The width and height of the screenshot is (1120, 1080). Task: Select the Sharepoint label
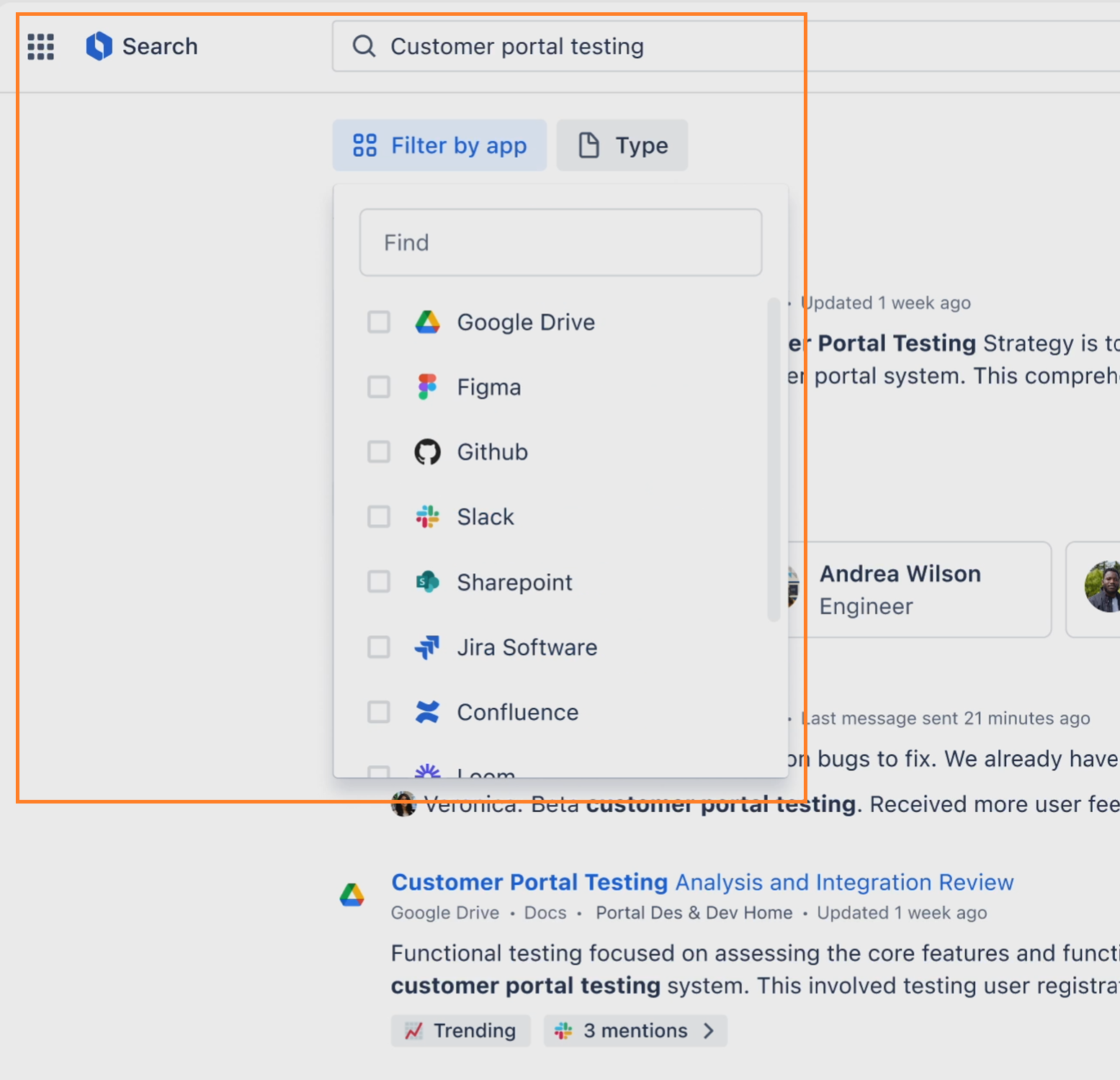coord(515,582)
